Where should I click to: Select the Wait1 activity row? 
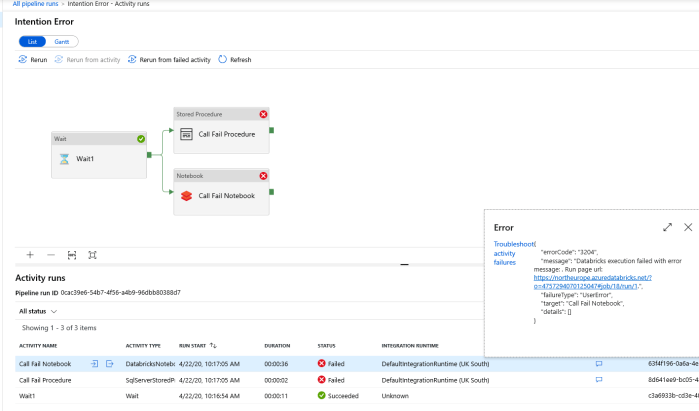pos(357,395)
